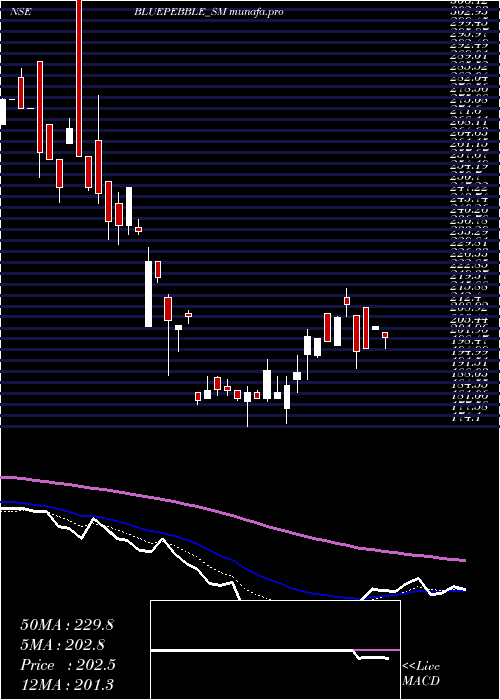Select the 12MA : 201.3 readout
This screenshot has width=500, height=700.
click(x=67, y=684)
